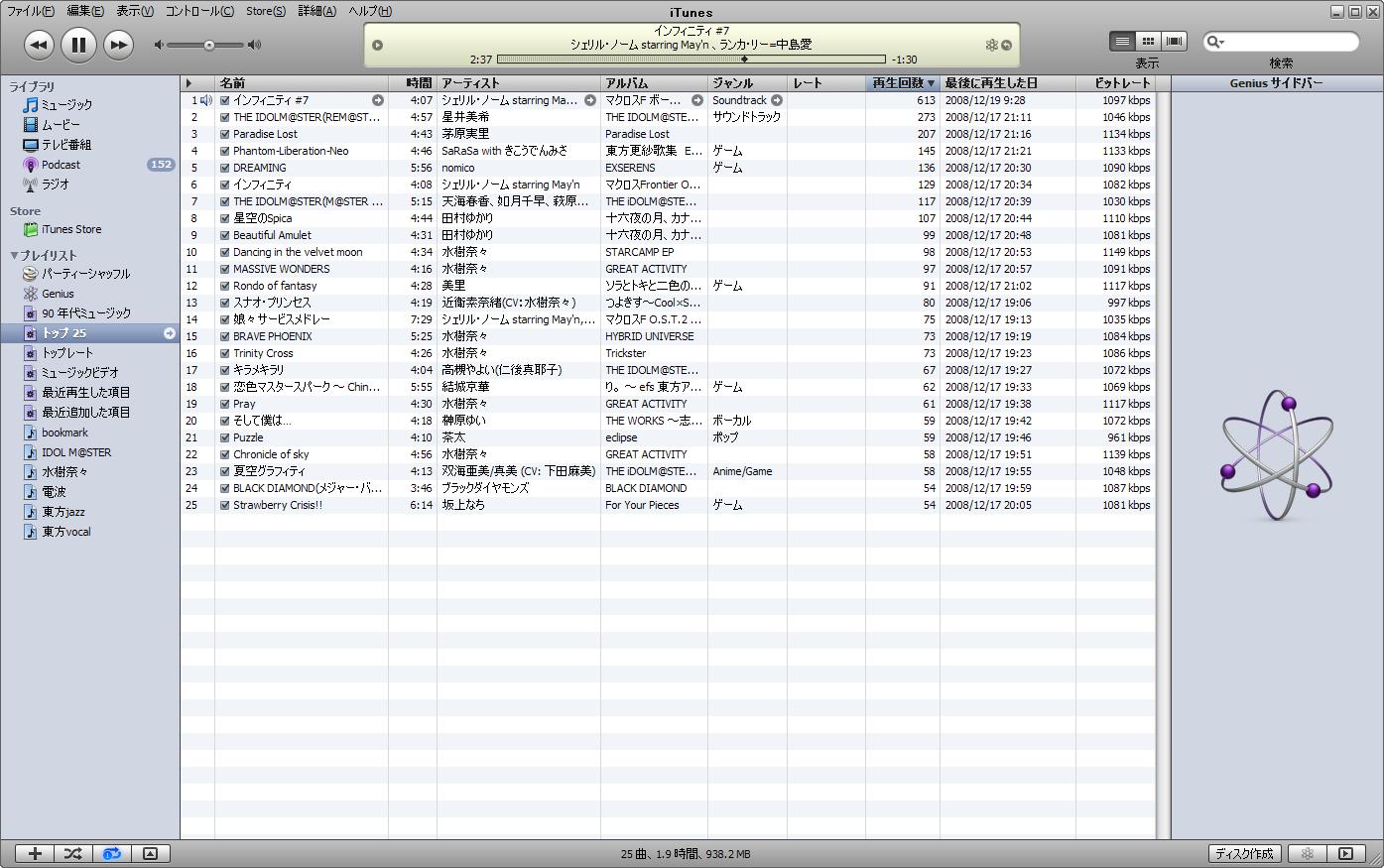Uncheck the Strawberry Crisis!! checkbox
This screenshot has width=1384, height=868.
(225, 505)
